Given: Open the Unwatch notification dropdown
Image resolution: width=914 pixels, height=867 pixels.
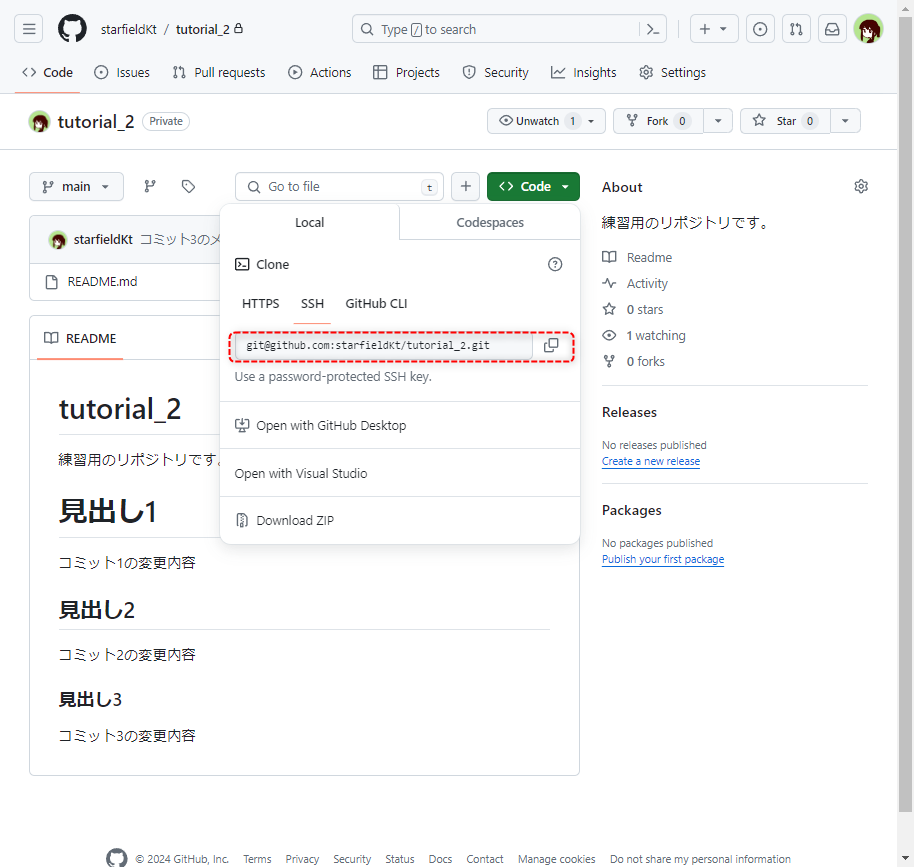Looking at the screenshot, I should tap(546, 121).
